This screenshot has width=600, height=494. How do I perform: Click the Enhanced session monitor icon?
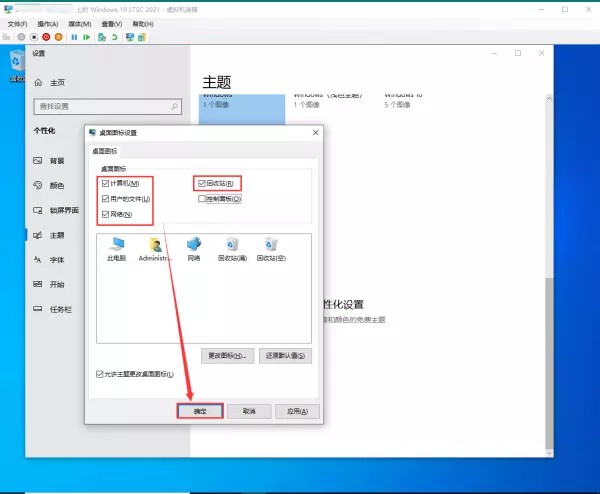point(130,37)
